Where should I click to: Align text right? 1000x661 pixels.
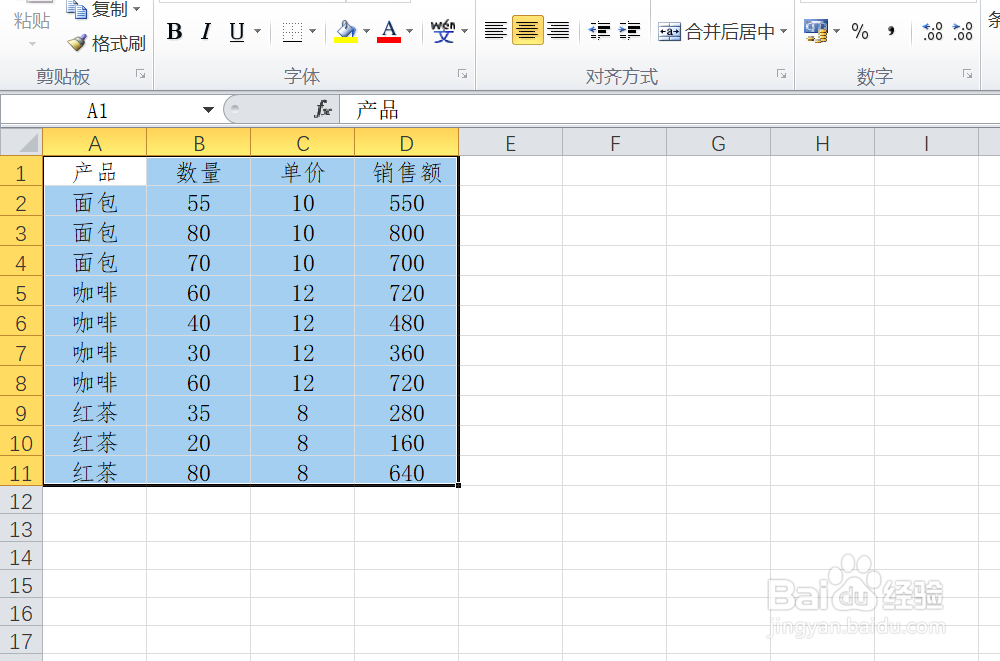coord(559,30)
